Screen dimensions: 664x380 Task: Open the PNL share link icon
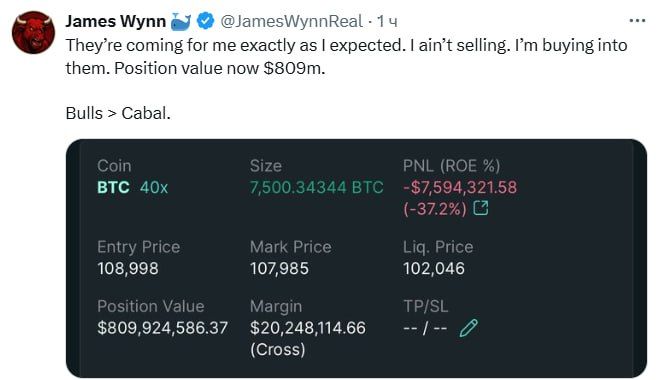tap(481, 208)
